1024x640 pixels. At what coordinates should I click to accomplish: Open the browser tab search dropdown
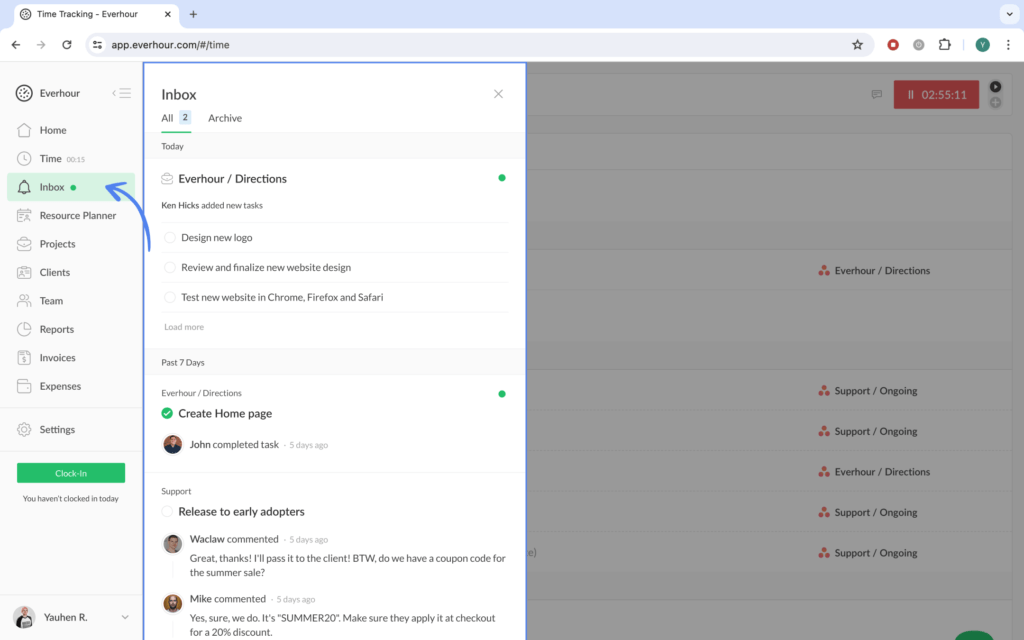pos(1008,14)
